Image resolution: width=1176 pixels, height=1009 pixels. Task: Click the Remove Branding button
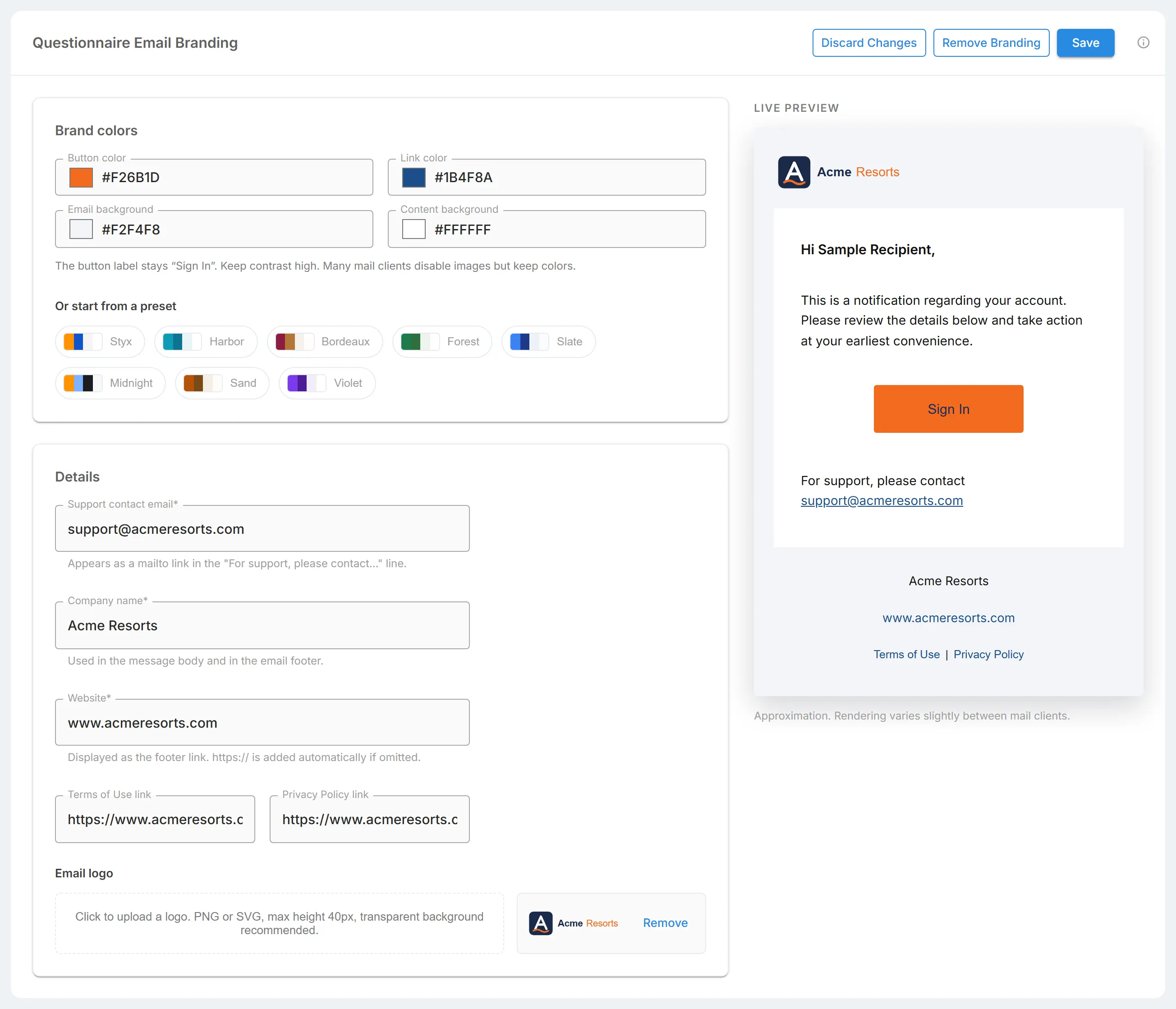coord(991,42)
